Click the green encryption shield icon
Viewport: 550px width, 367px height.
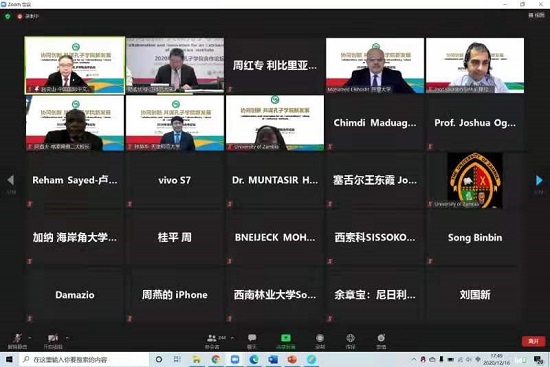pos(8,16)
